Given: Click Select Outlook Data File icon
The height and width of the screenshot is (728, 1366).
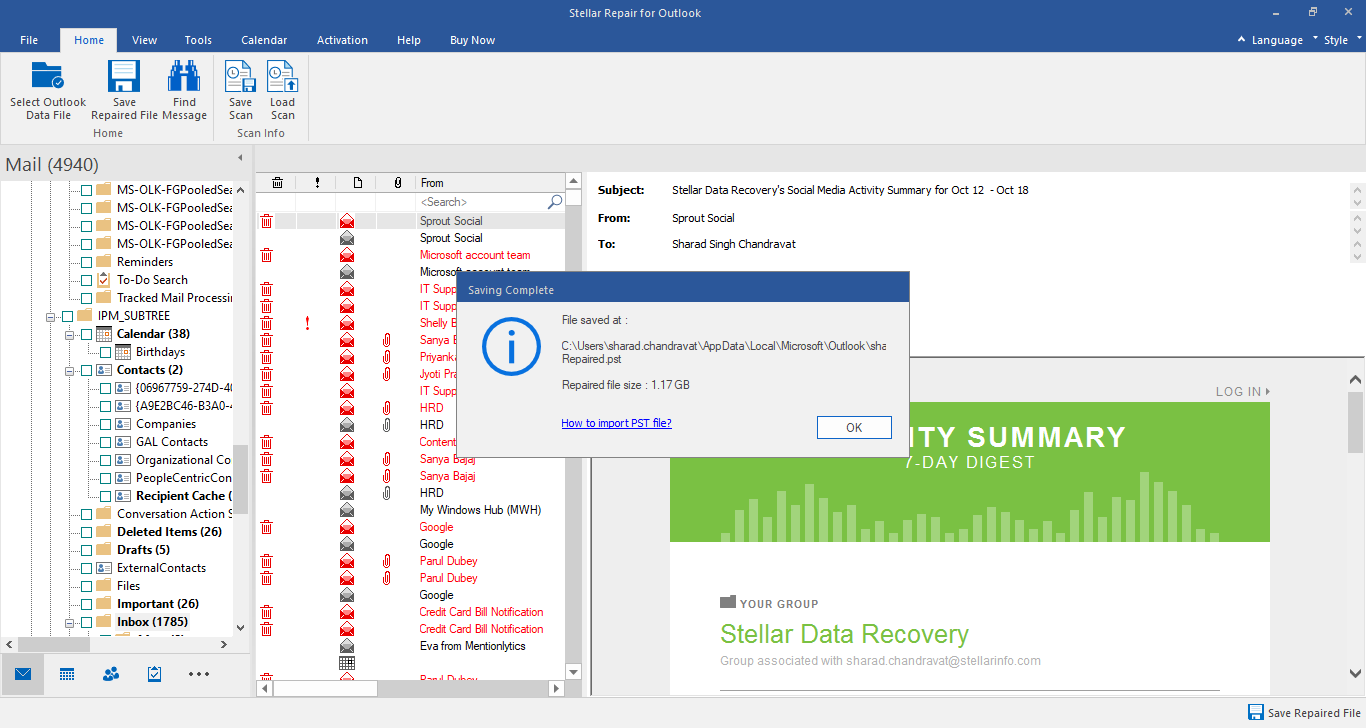Looking at the screenshot, I should 48,76.
